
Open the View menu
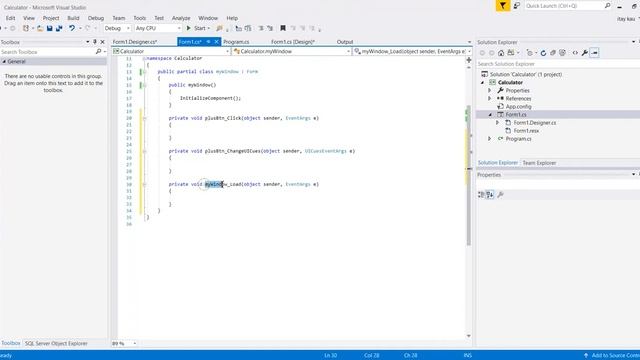[x=29, y=18]
